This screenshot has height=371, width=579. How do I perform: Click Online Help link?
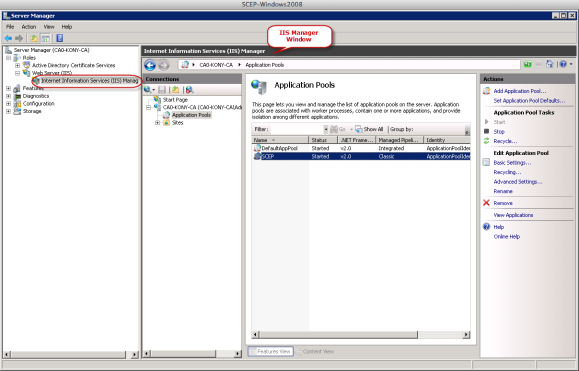pyautogui.click(x=507, y=237)
